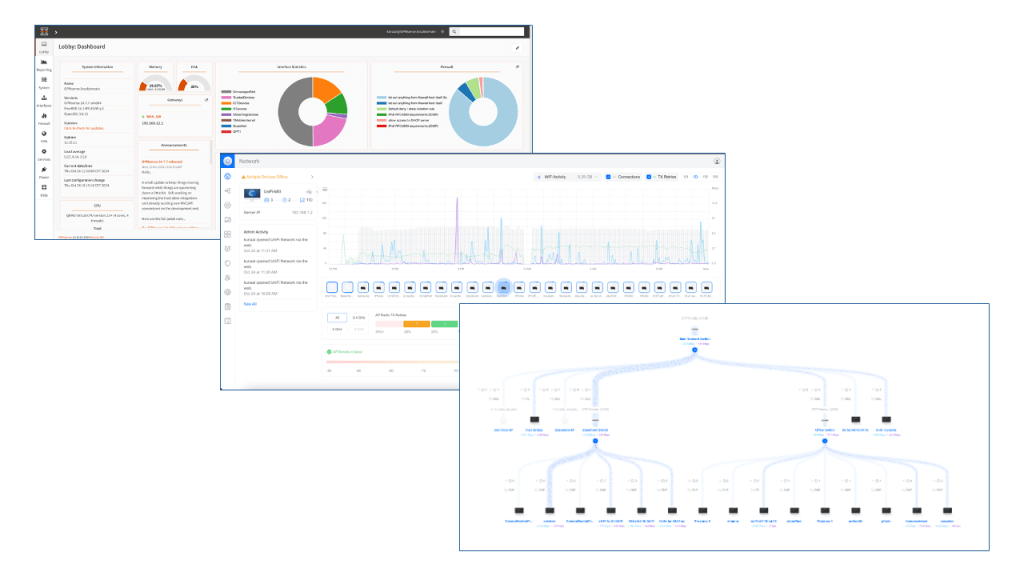The height and width of the screenshot is (576, 1024).
Task: Switch the chart to 1D range
Action: (695, 177)
